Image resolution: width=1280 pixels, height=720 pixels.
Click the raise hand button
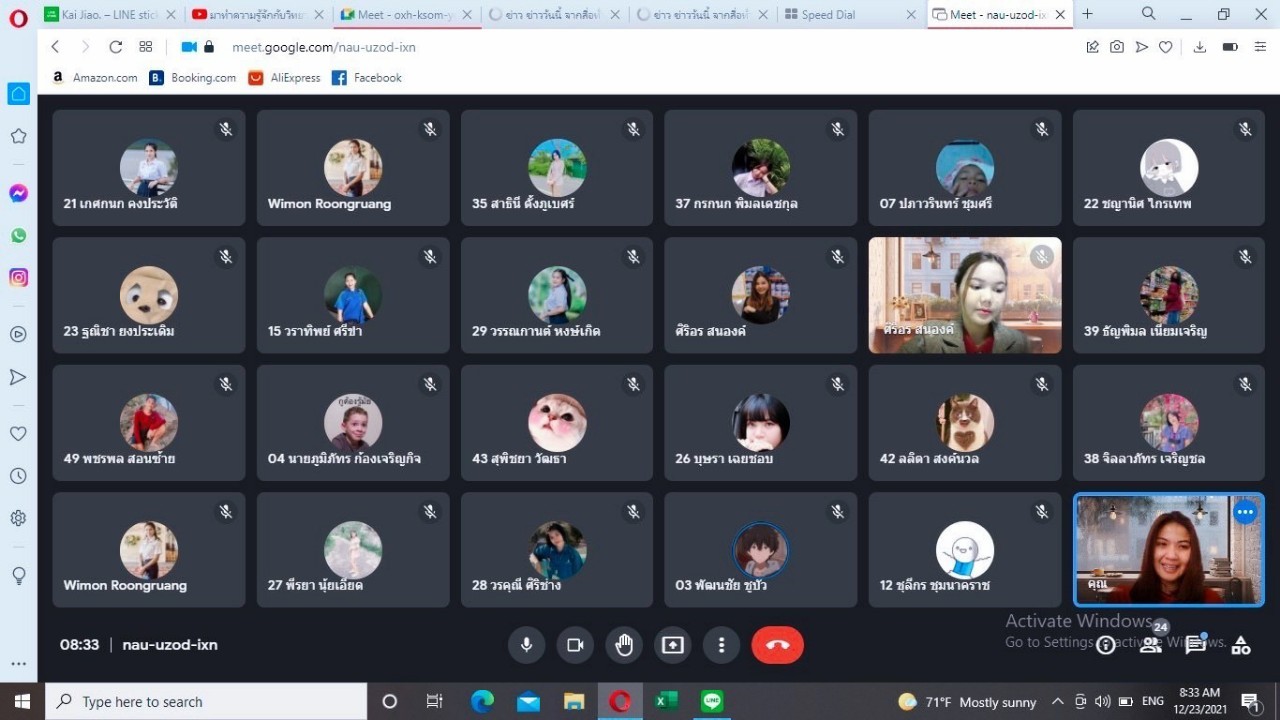[624, 645]
